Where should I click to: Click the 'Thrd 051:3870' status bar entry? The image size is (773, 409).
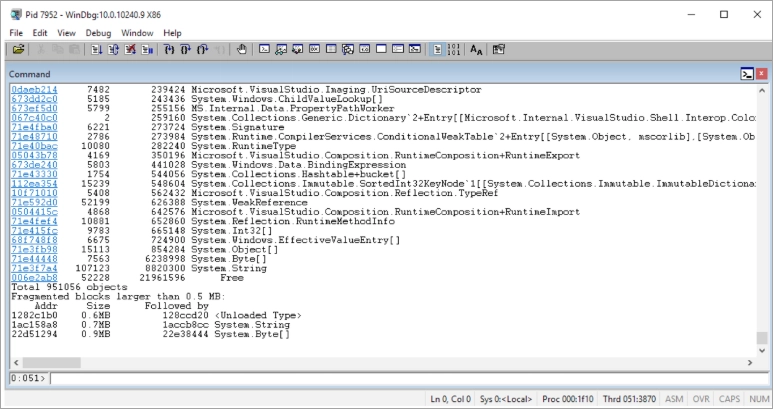click(x=630, y=399)
